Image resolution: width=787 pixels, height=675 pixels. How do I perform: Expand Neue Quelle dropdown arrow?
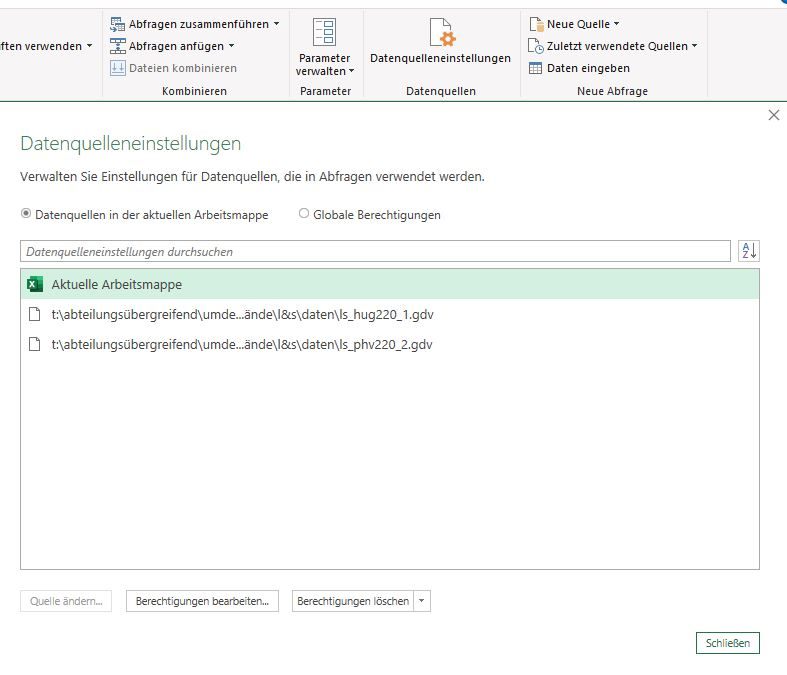[x=616, y=24]
